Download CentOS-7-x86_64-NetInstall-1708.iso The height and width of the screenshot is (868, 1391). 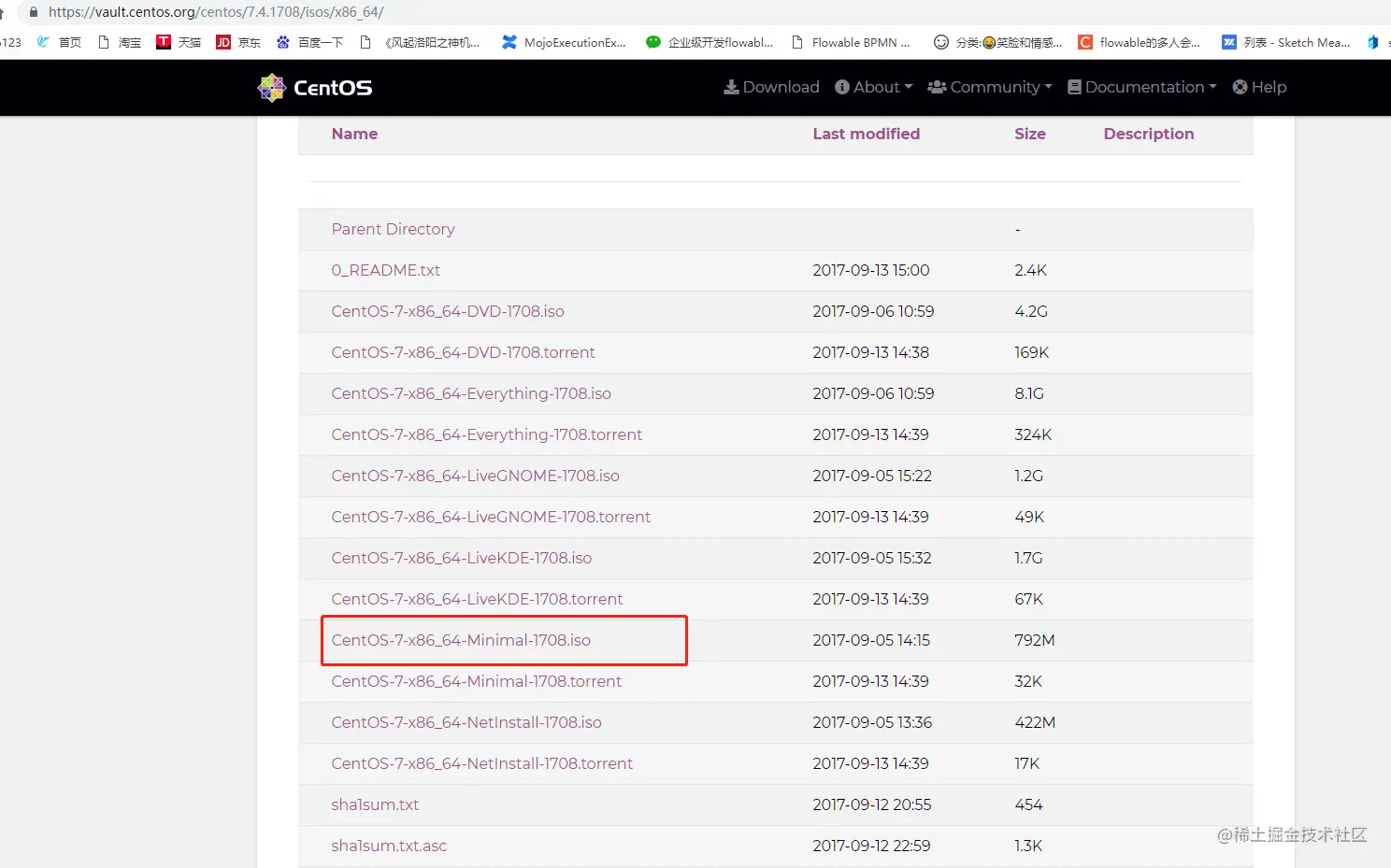466,722
